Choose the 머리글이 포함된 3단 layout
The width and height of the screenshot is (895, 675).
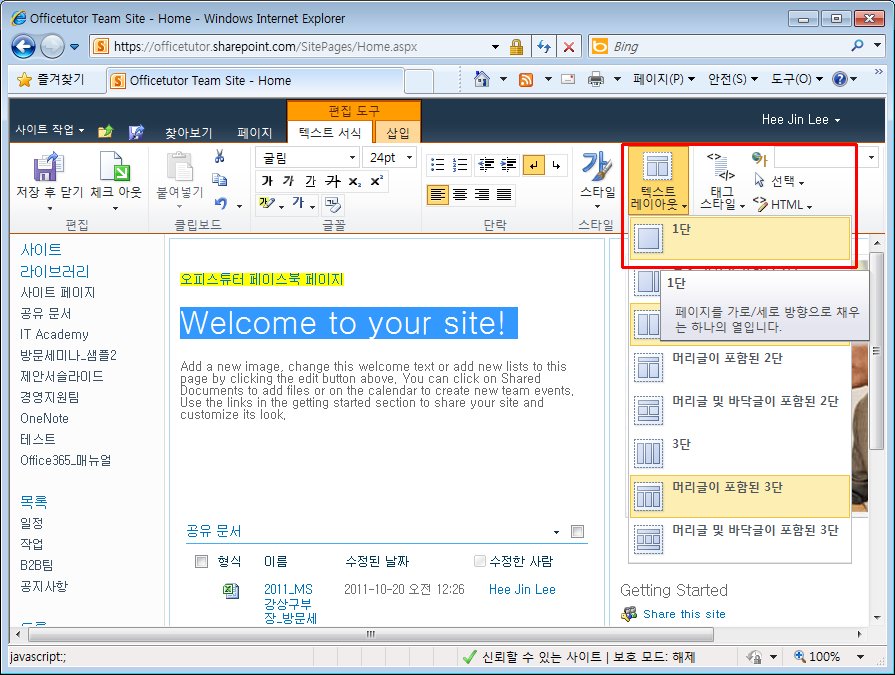tap(740, 496)
